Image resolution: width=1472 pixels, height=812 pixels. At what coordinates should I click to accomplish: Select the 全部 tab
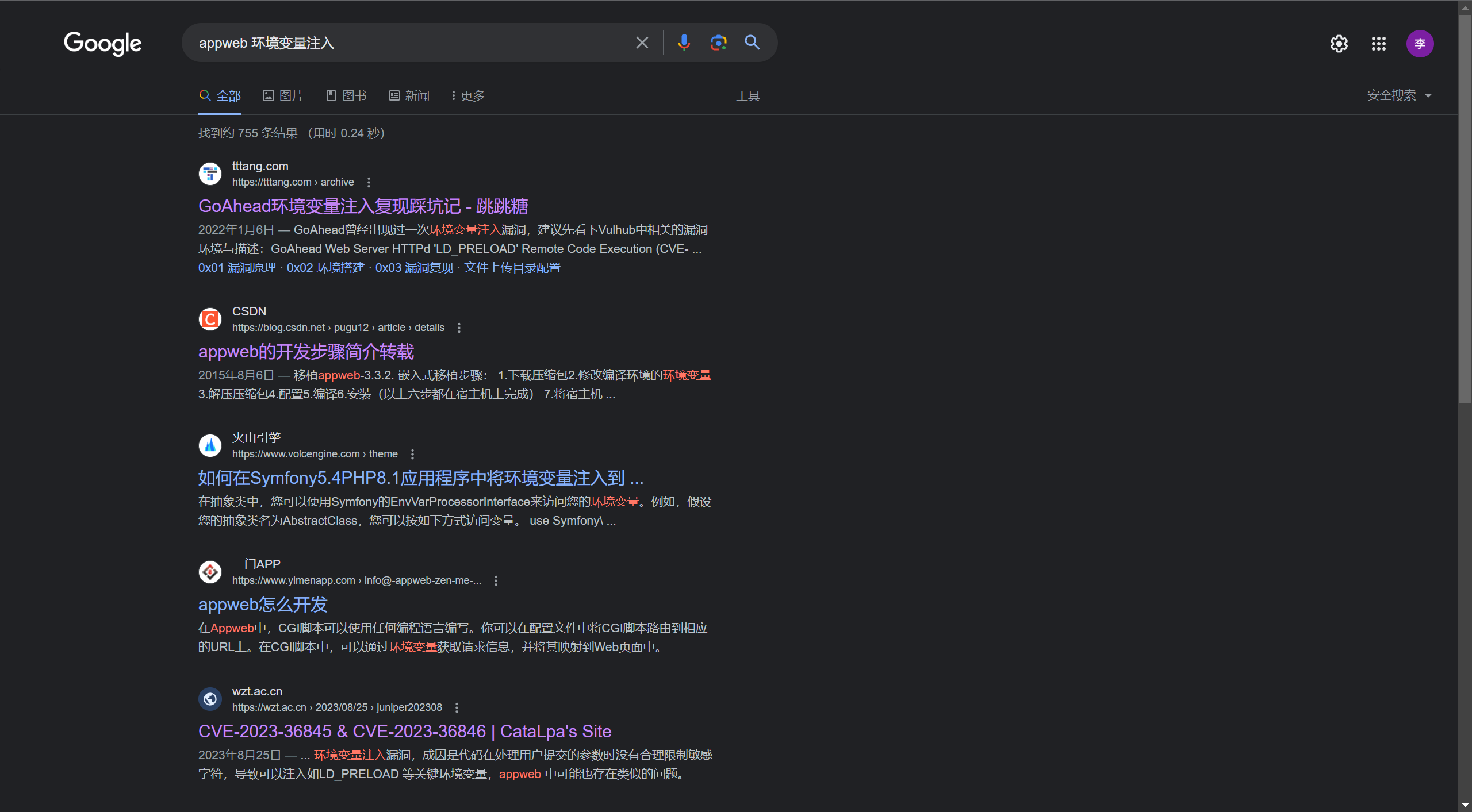coord(220,95)
